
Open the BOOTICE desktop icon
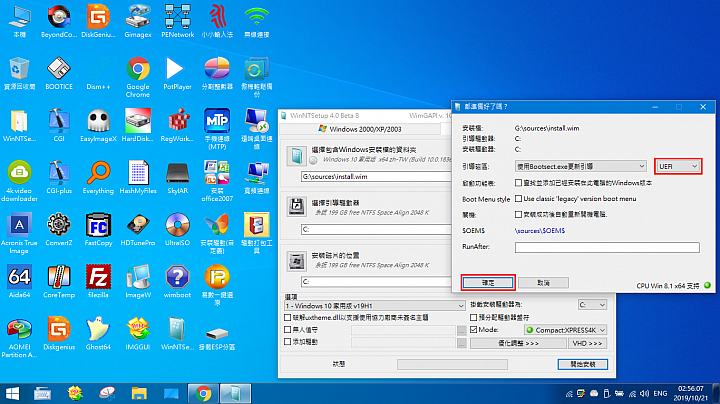point(59,73)
